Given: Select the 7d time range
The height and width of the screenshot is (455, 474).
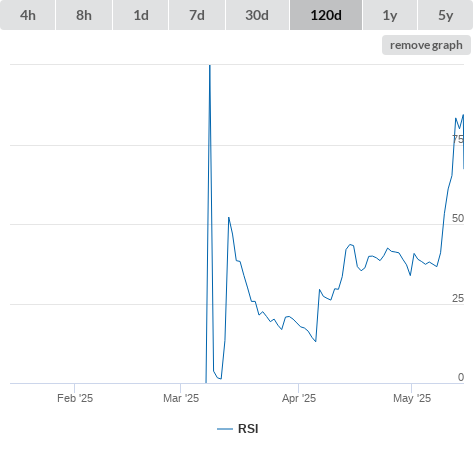Looking at the screenshot, I should pos(197,15).
